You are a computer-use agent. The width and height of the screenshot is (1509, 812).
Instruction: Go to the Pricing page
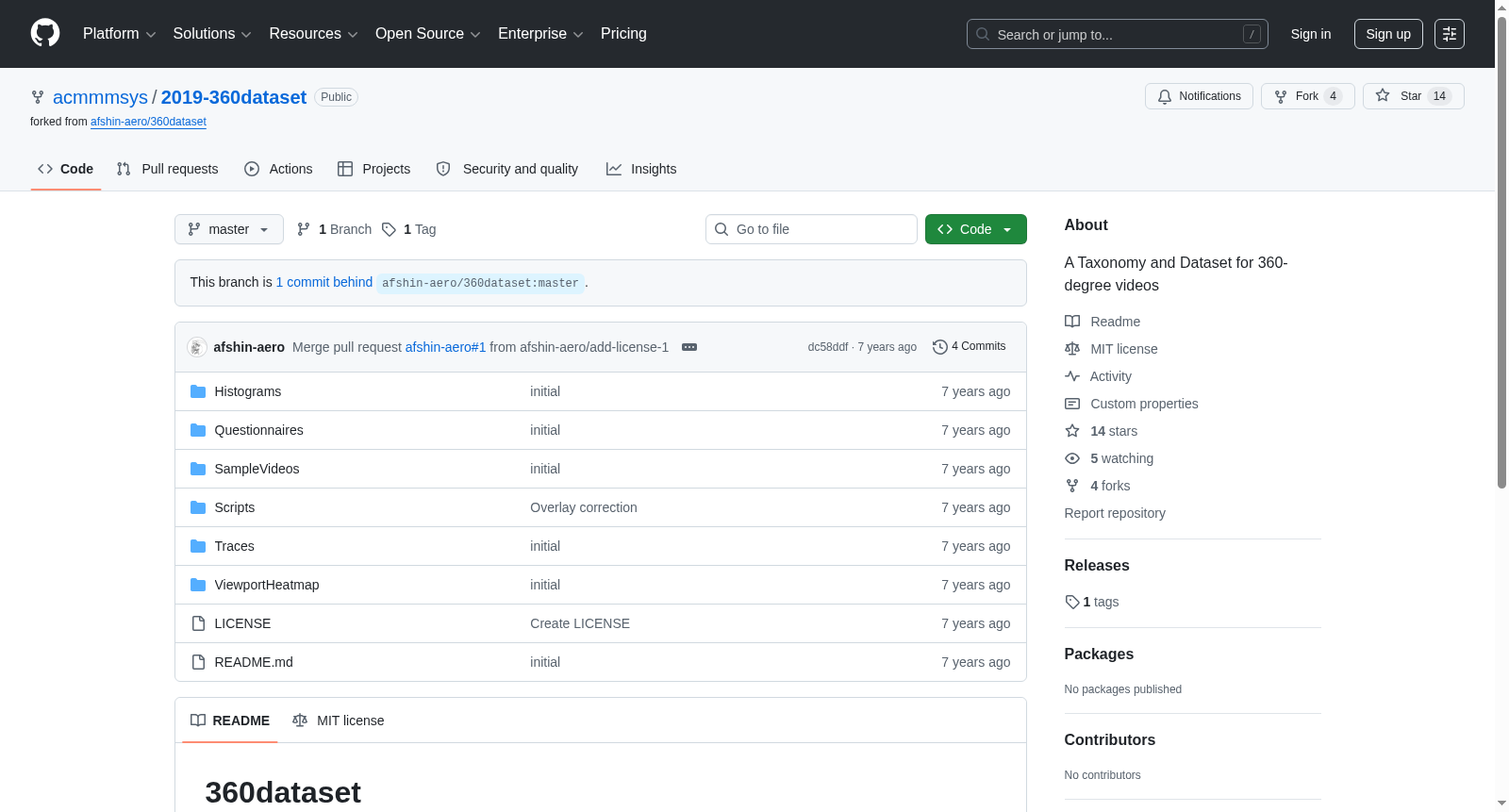623,34
